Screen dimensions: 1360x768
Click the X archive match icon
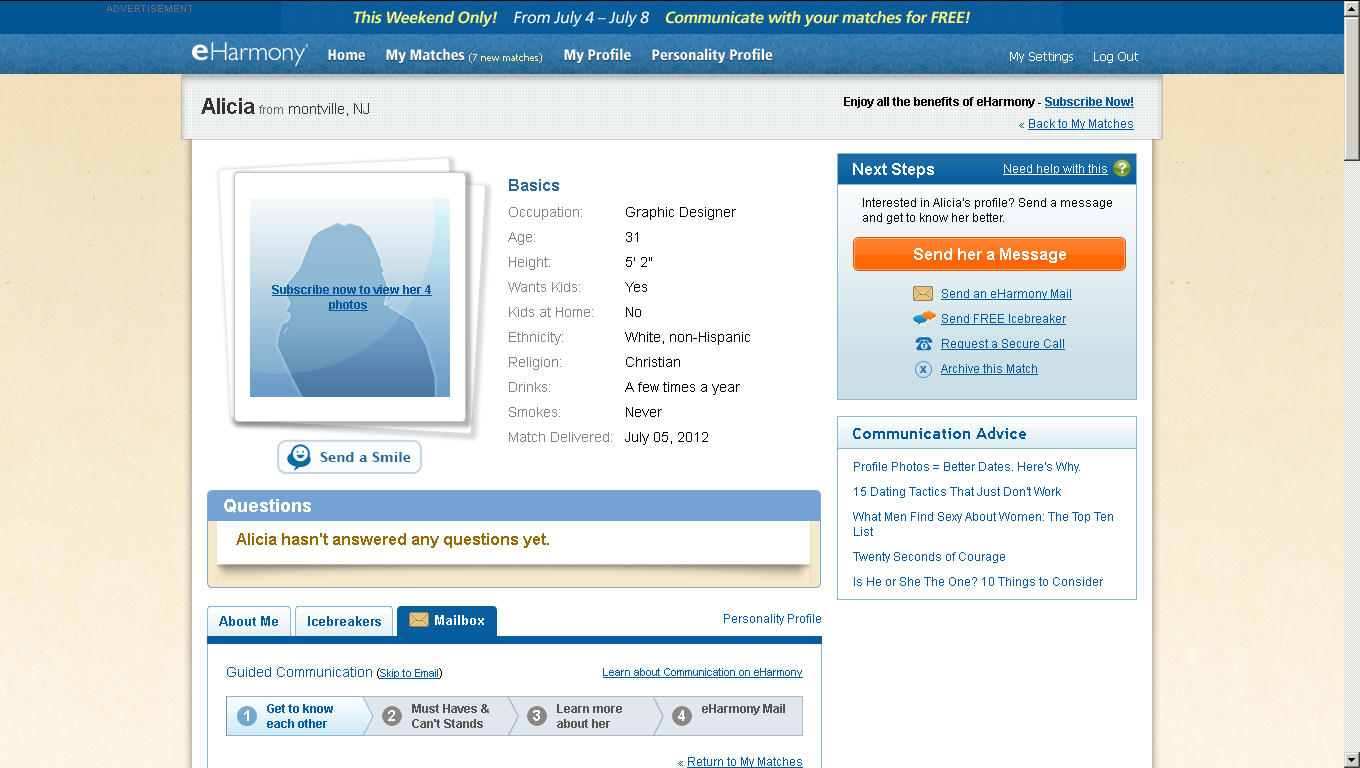coord(924,369)
